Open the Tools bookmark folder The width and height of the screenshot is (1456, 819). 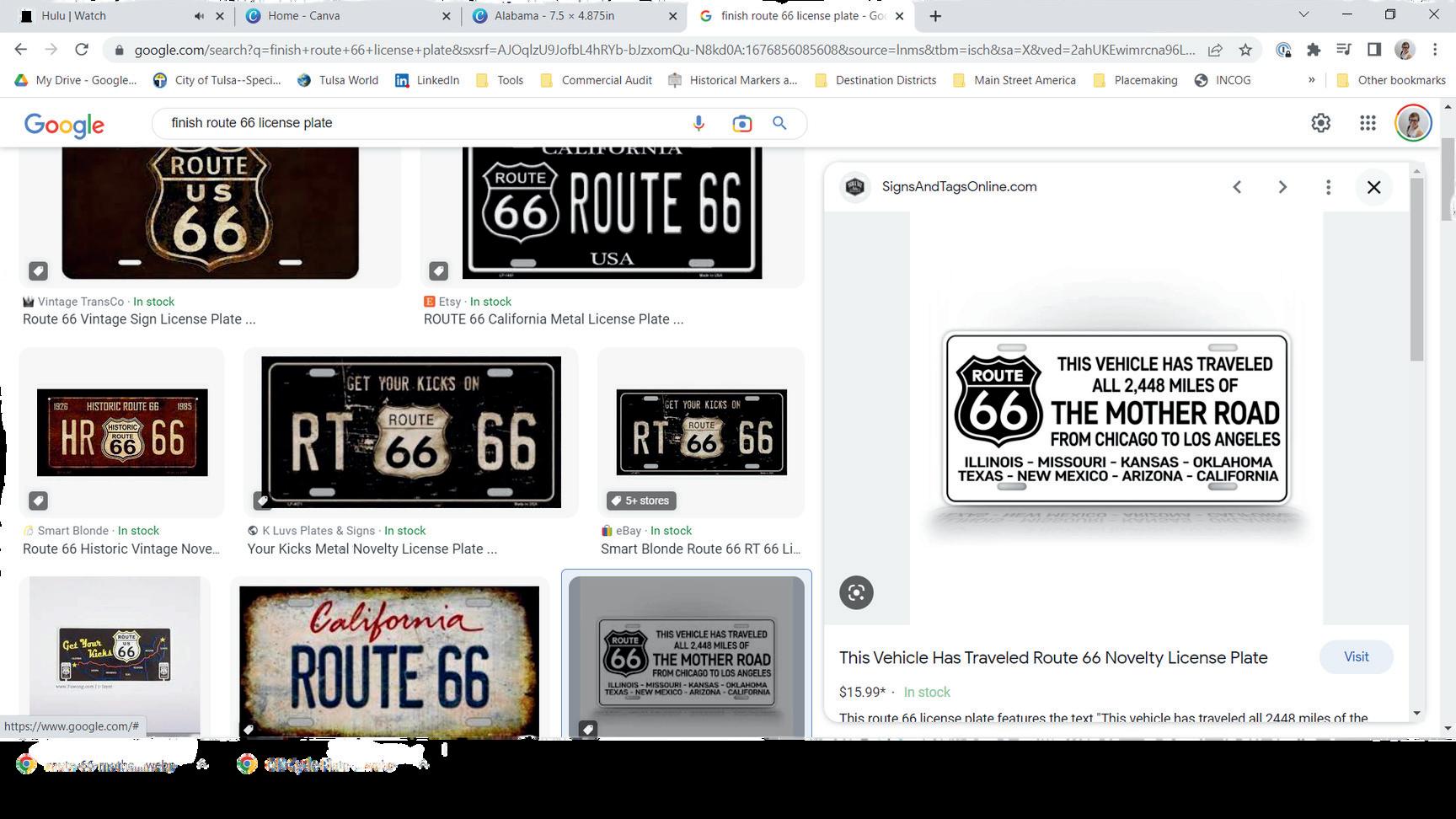[x=500, y=80]
